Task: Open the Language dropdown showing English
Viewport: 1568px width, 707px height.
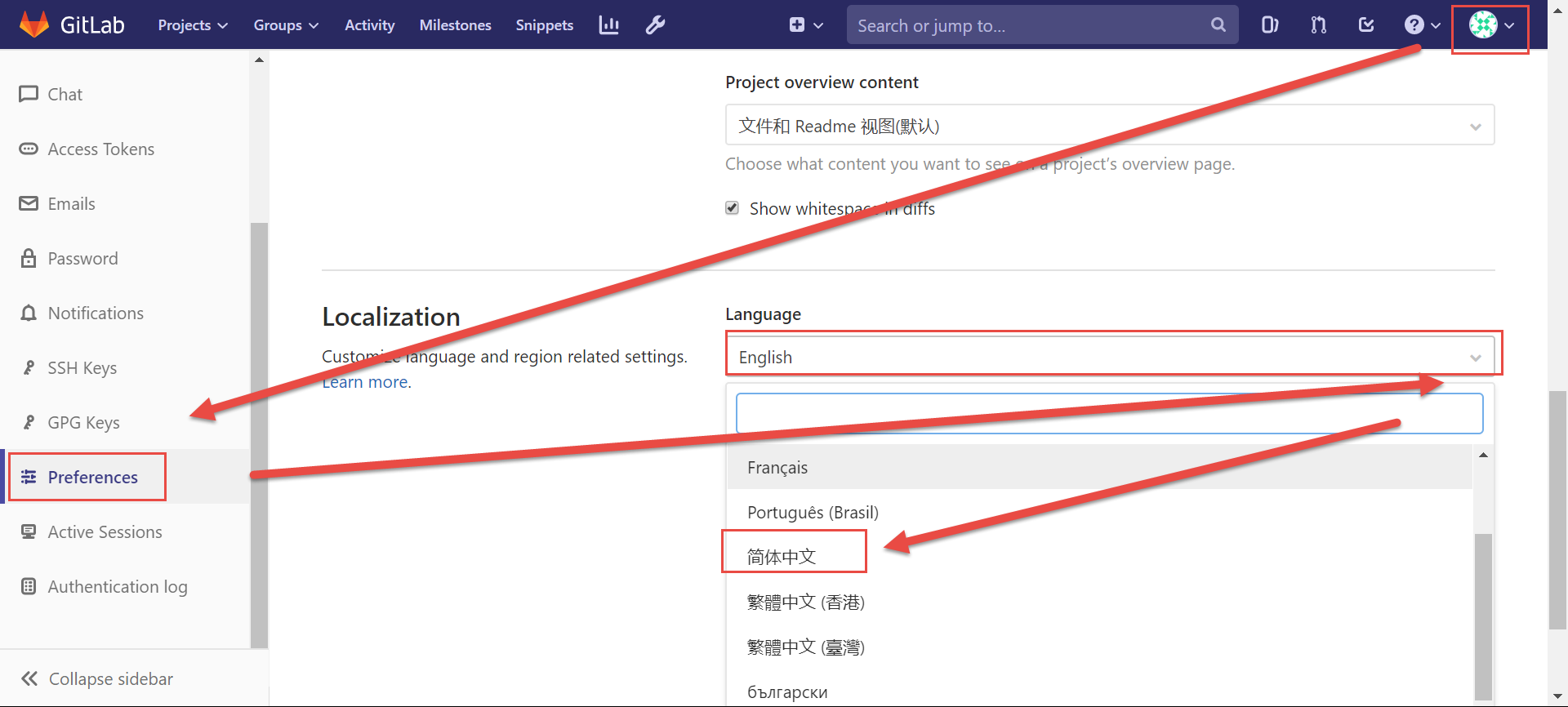Action: (x=1109, y=357)
